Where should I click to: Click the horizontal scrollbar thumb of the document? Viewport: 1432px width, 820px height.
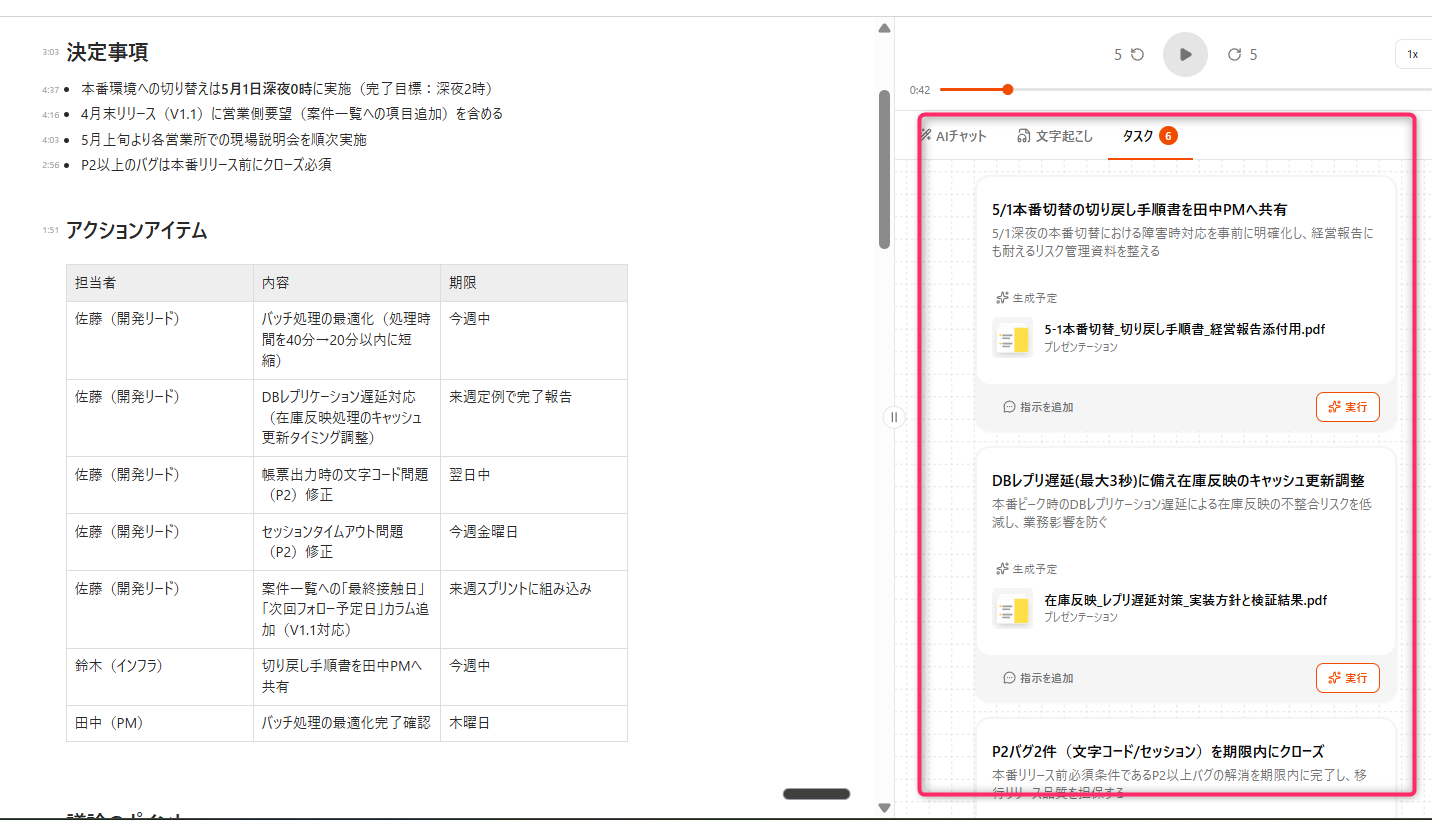[x=816, y=794]
